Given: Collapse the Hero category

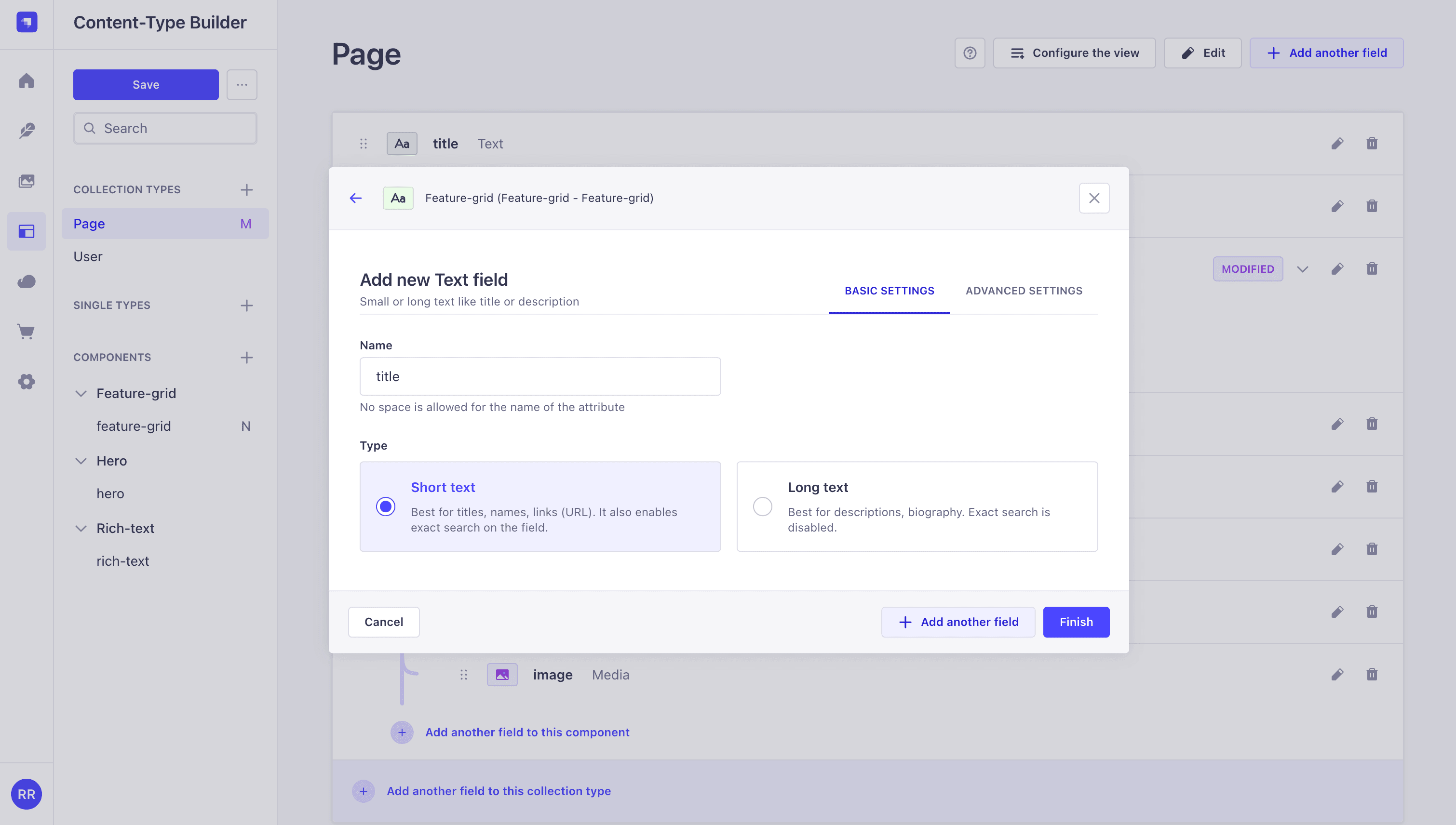Looking at the screenshot, I should pos(81,461).
